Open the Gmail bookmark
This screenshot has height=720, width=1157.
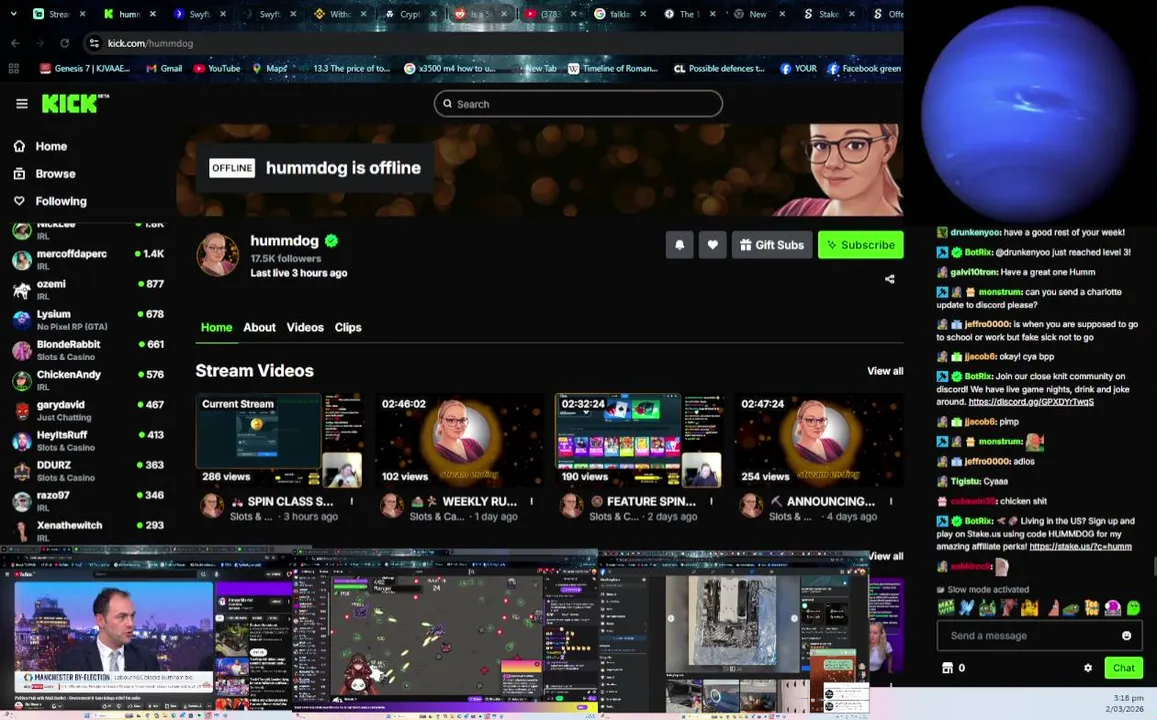click(x=164, y=69)
